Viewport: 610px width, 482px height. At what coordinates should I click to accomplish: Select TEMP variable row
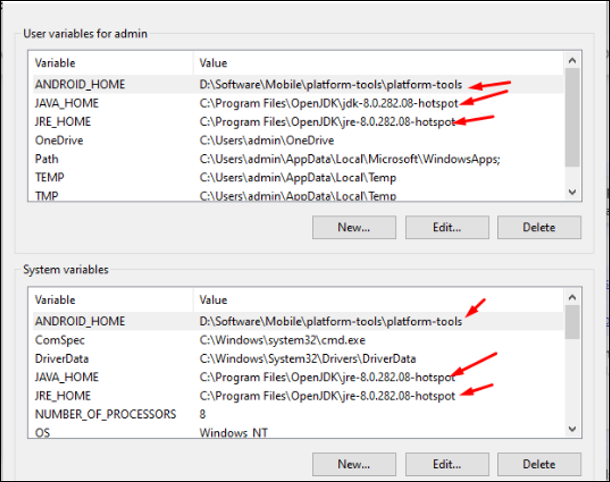(x=298, y=177)
